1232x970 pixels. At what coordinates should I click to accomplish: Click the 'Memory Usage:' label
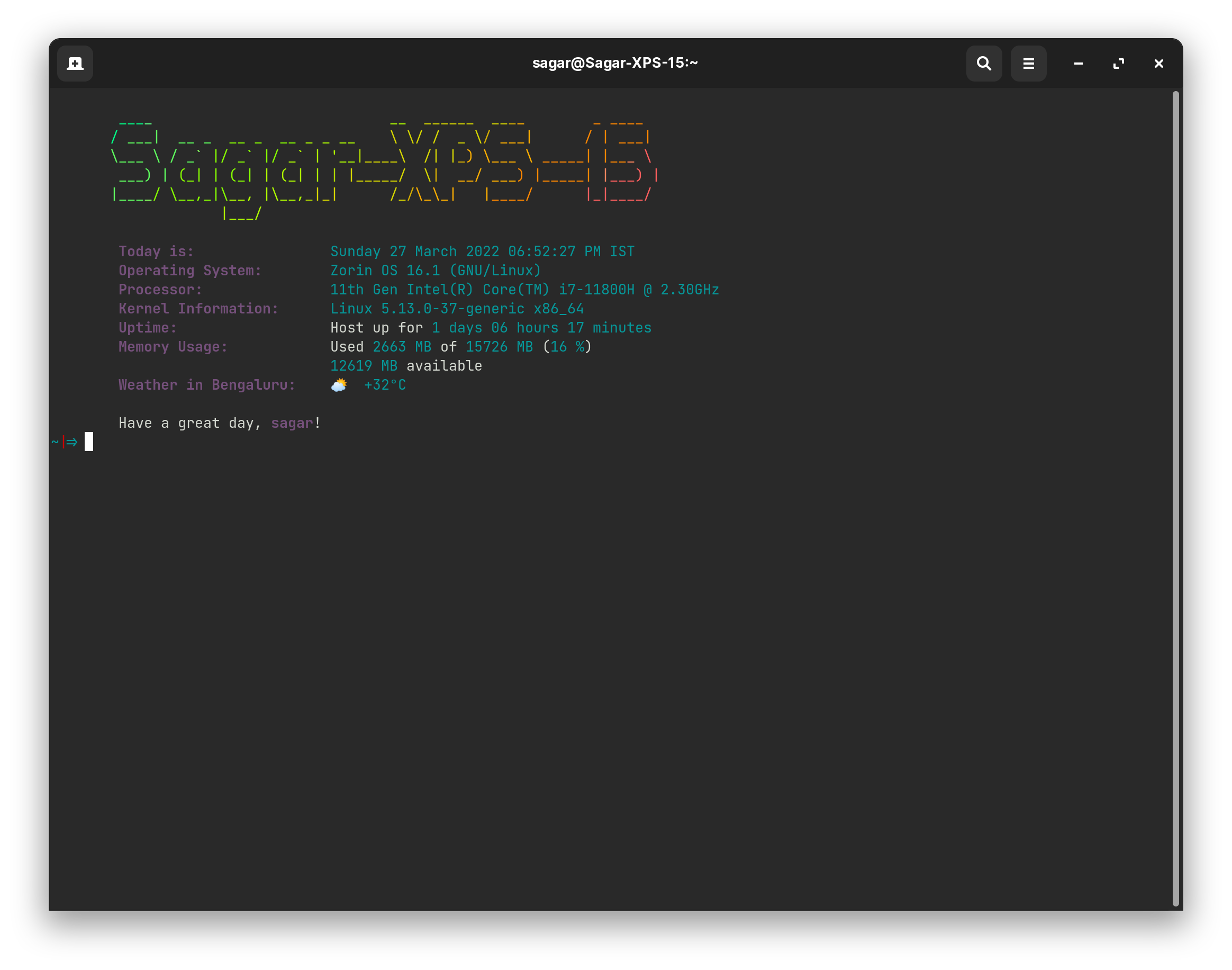point(173,347)
